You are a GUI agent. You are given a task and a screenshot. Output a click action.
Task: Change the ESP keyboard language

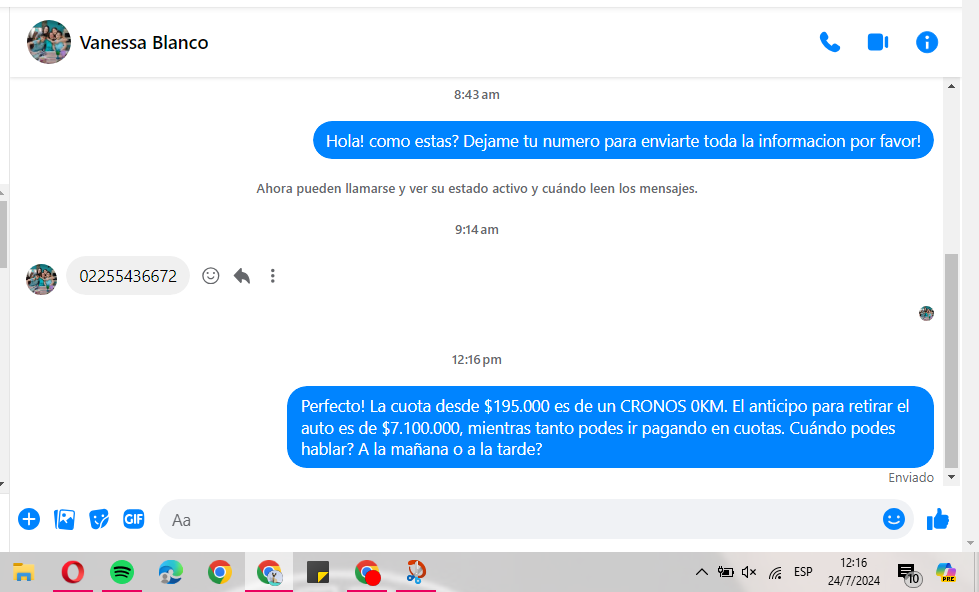click(x=803, y=572)
